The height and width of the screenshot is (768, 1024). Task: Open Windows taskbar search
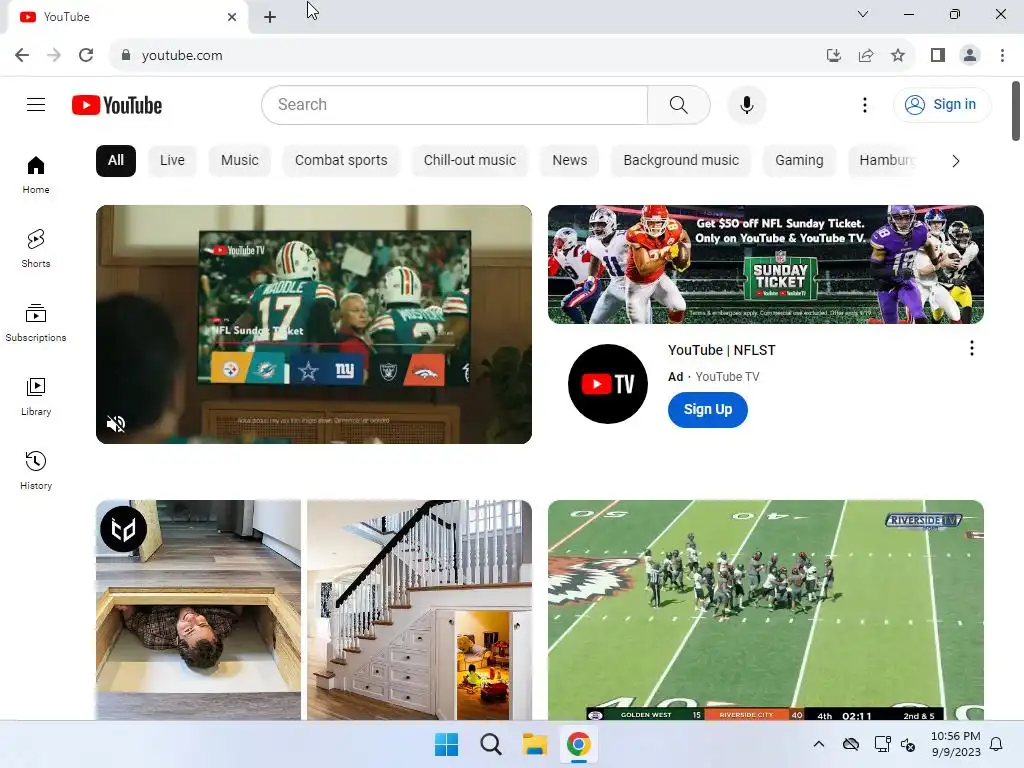[x=490, y=744]
